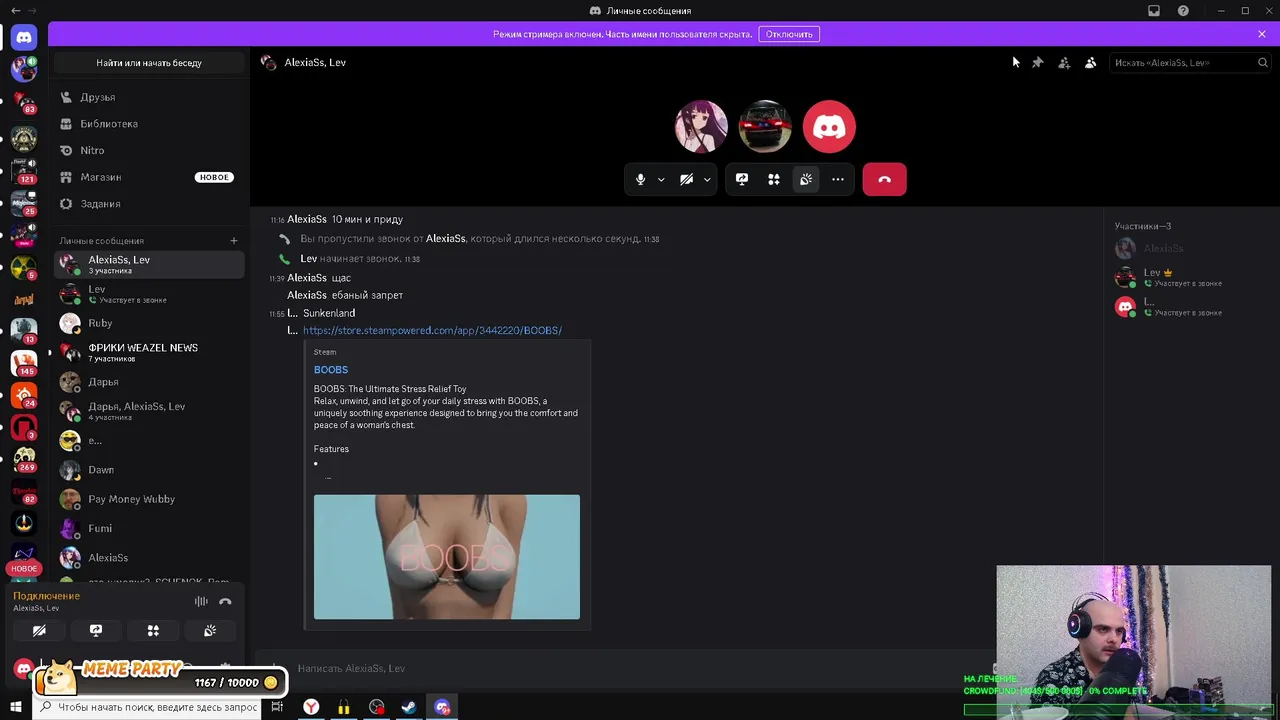This screenshot has width=1280, height=720.
Task: Click Отключить to disable streamer mode
Action: point(789,34)
